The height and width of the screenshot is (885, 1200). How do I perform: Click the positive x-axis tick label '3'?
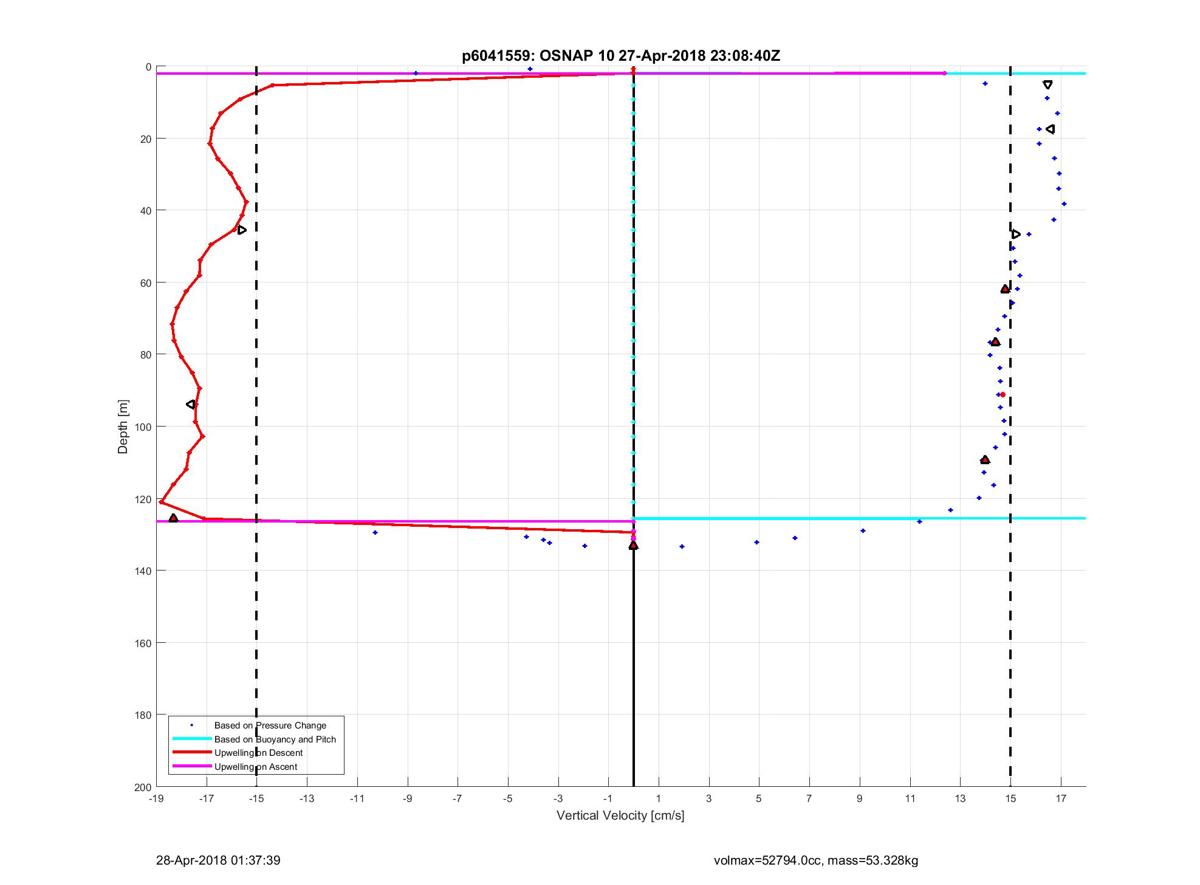pos(708,798)
